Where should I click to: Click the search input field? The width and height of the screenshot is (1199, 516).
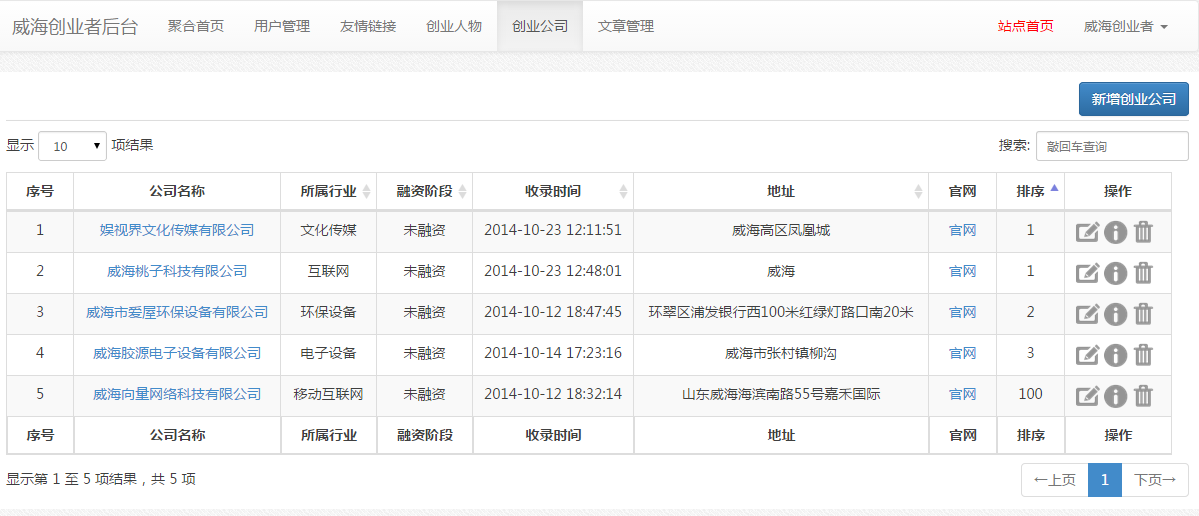point(1112,146)
